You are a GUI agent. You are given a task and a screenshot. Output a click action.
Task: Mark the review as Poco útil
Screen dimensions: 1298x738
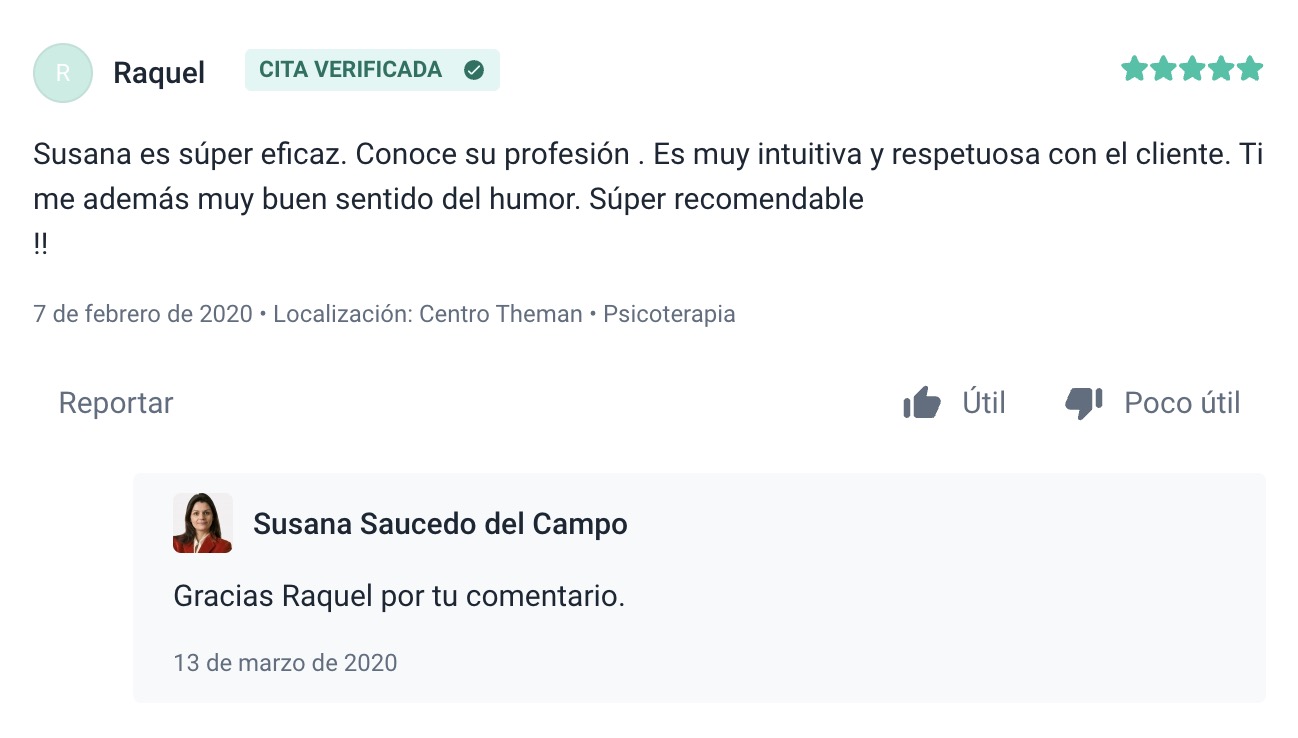pyautogui.click(x=1182, y=403)
